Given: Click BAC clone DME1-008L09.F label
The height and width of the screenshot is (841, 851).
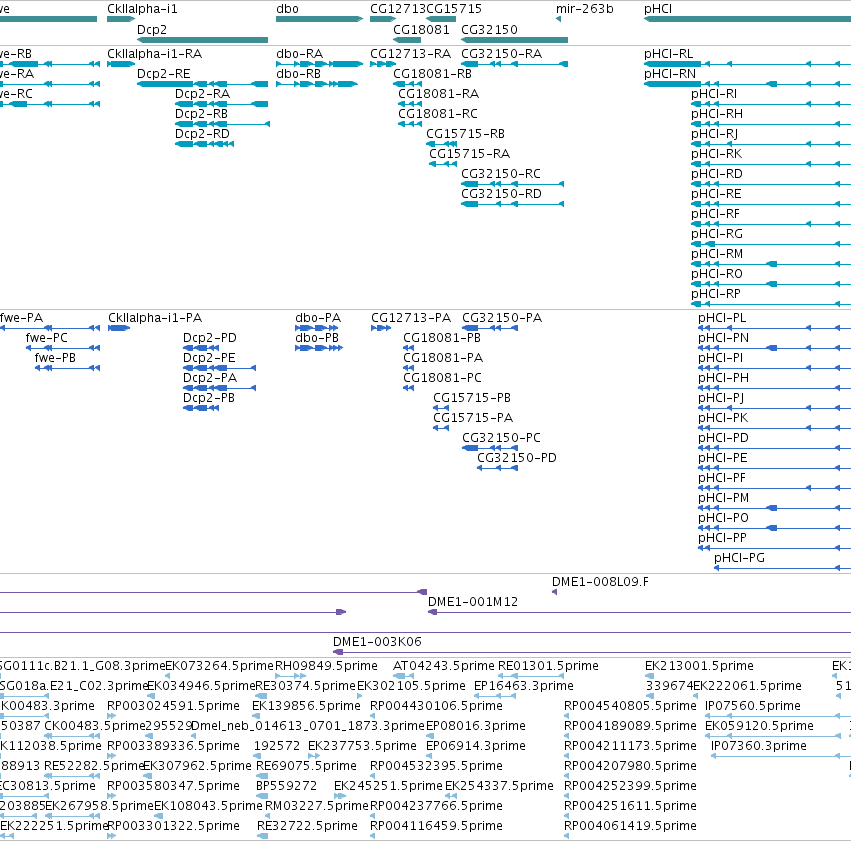Looking at the screenshot, I should click(x=600, y=582).
